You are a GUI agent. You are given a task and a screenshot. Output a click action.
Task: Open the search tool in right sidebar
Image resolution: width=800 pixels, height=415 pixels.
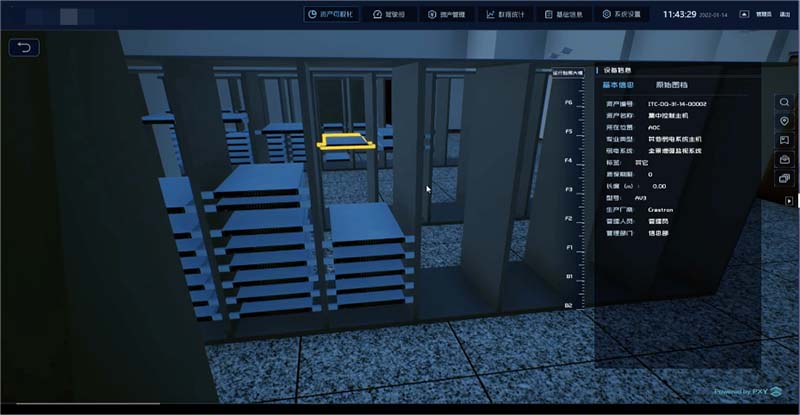point(783,102)
